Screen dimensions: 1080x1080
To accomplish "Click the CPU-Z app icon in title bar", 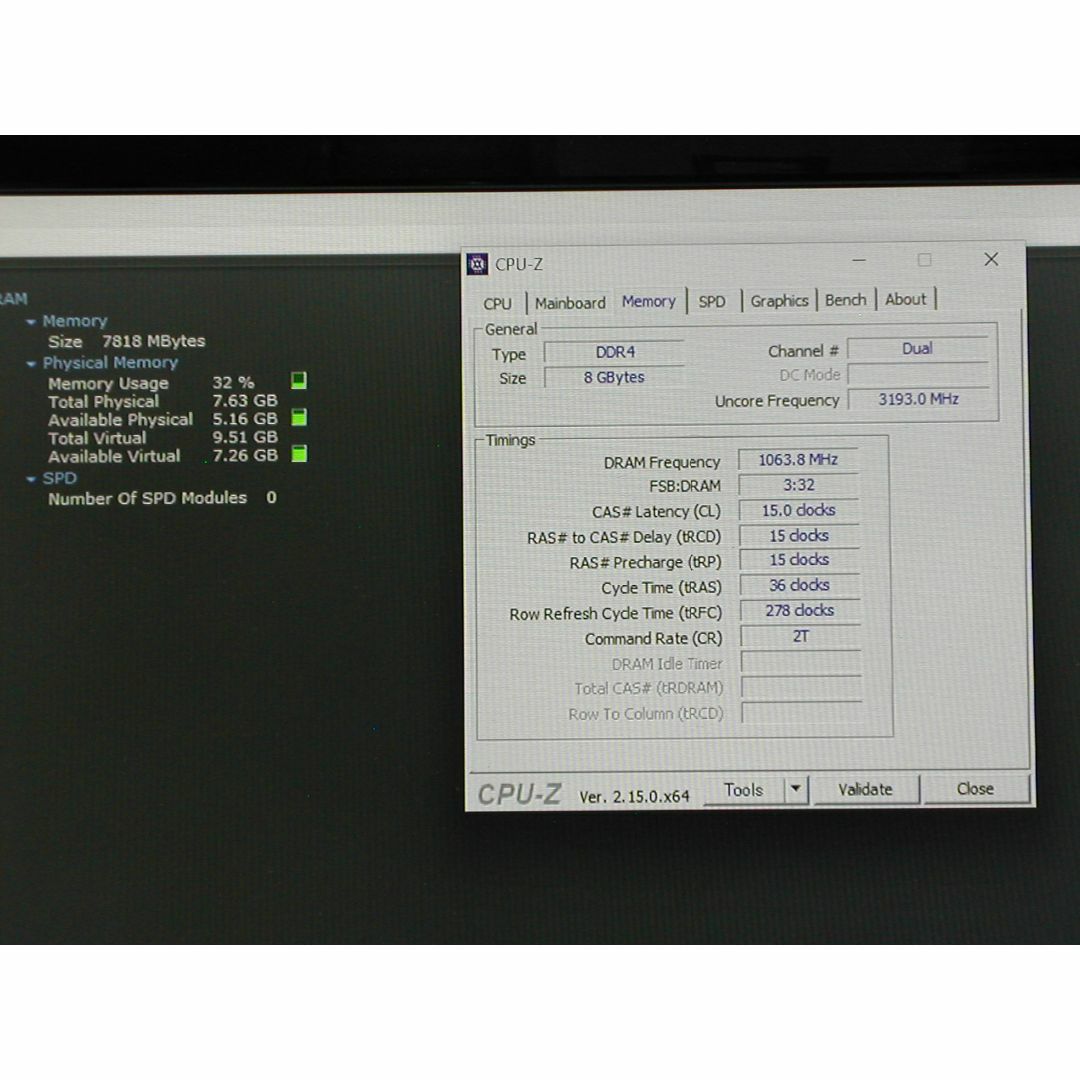I will coord(477,264).
